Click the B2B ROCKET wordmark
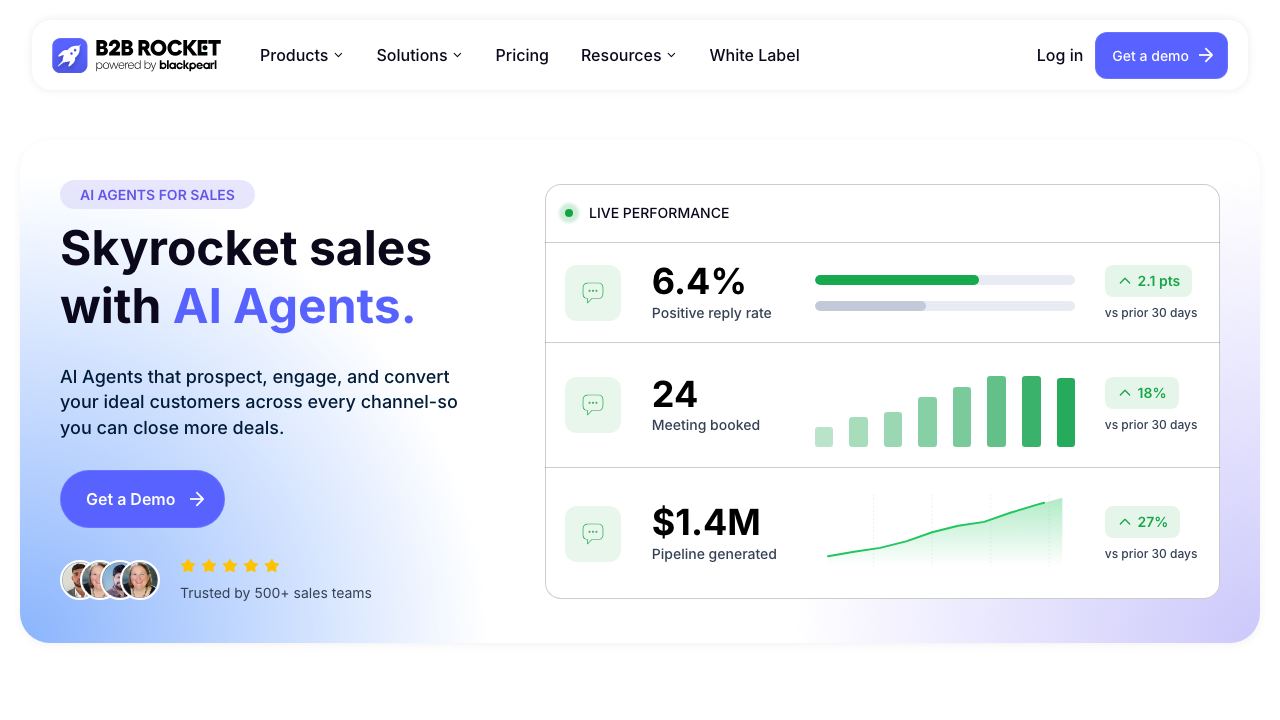Viewport: 1280px width, 720px height. (158, 48)
